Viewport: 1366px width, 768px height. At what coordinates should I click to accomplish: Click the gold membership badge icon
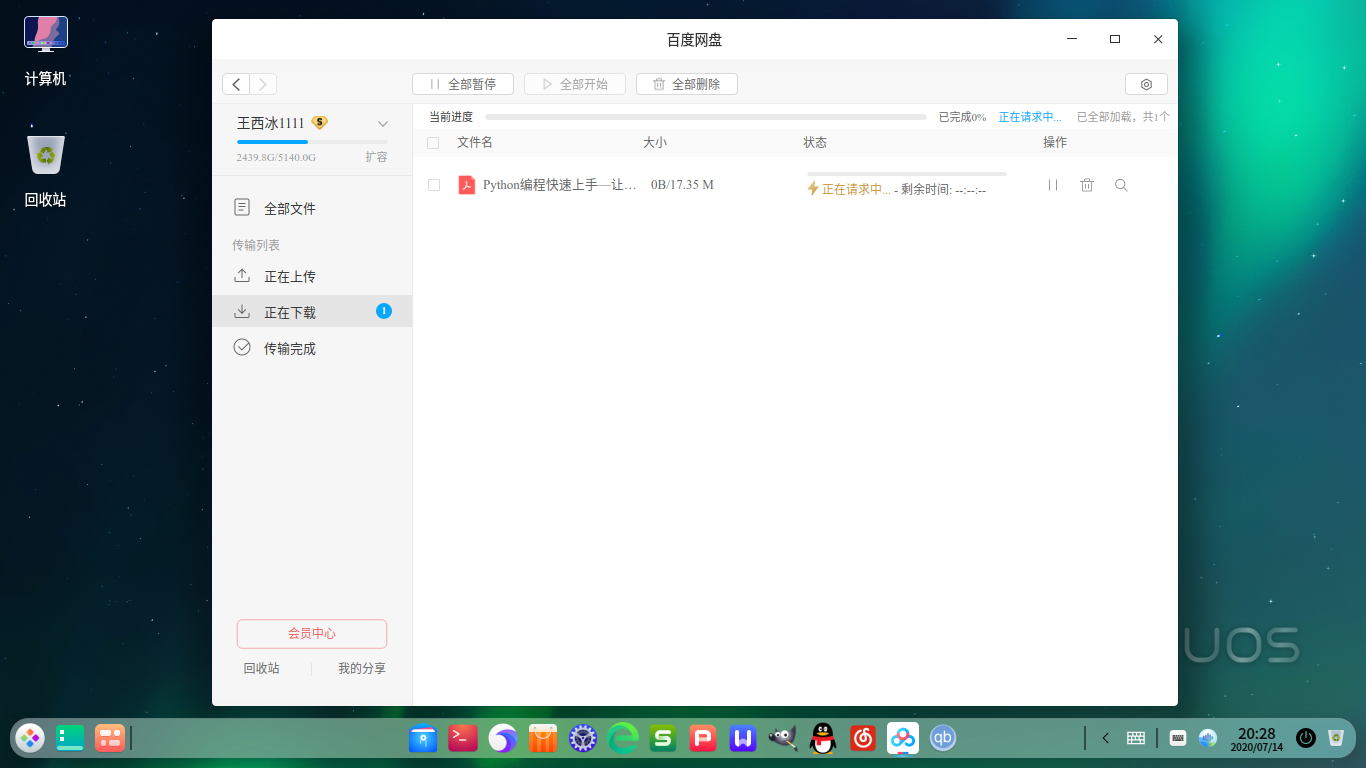(319, 122)
